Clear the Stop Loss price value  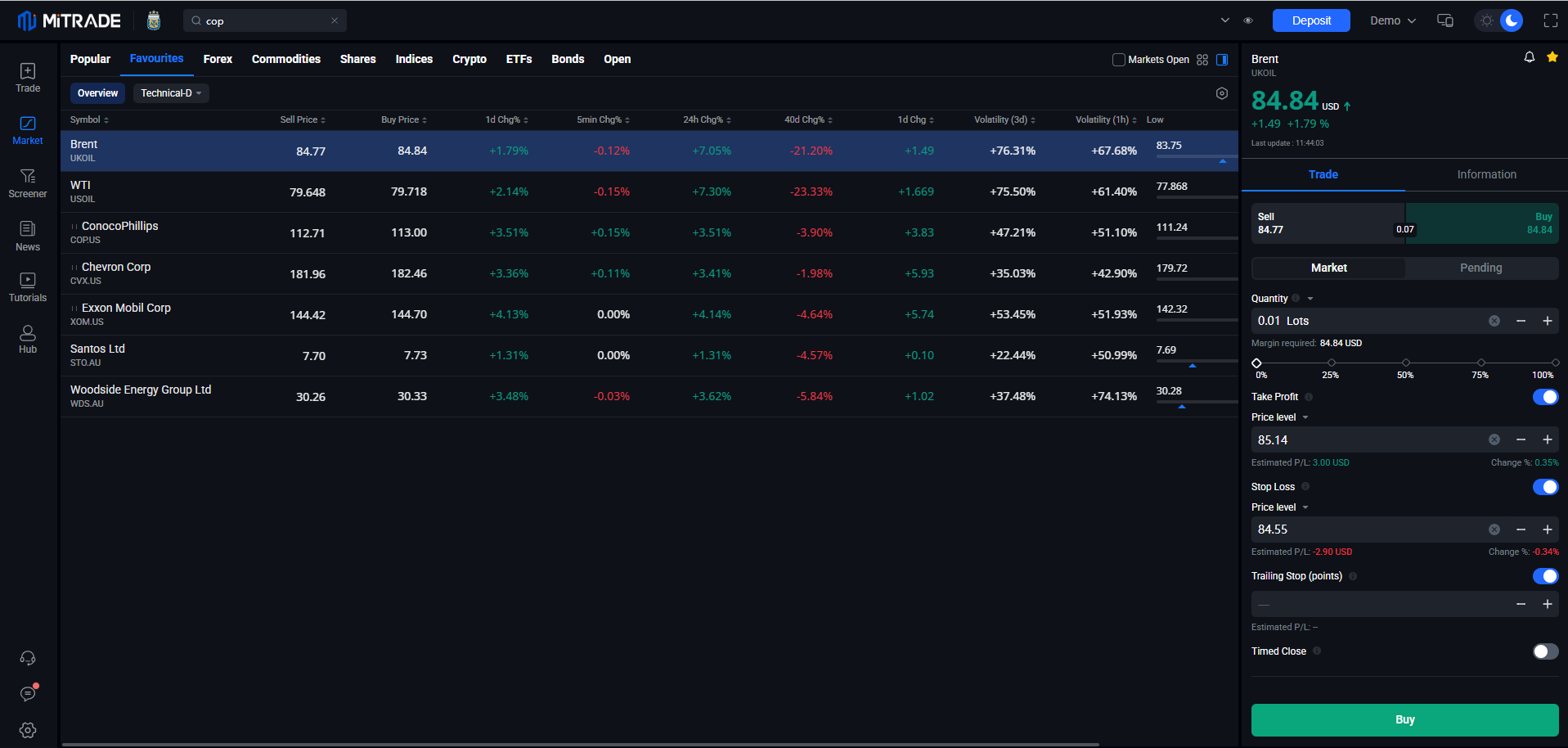(1494, 529)
